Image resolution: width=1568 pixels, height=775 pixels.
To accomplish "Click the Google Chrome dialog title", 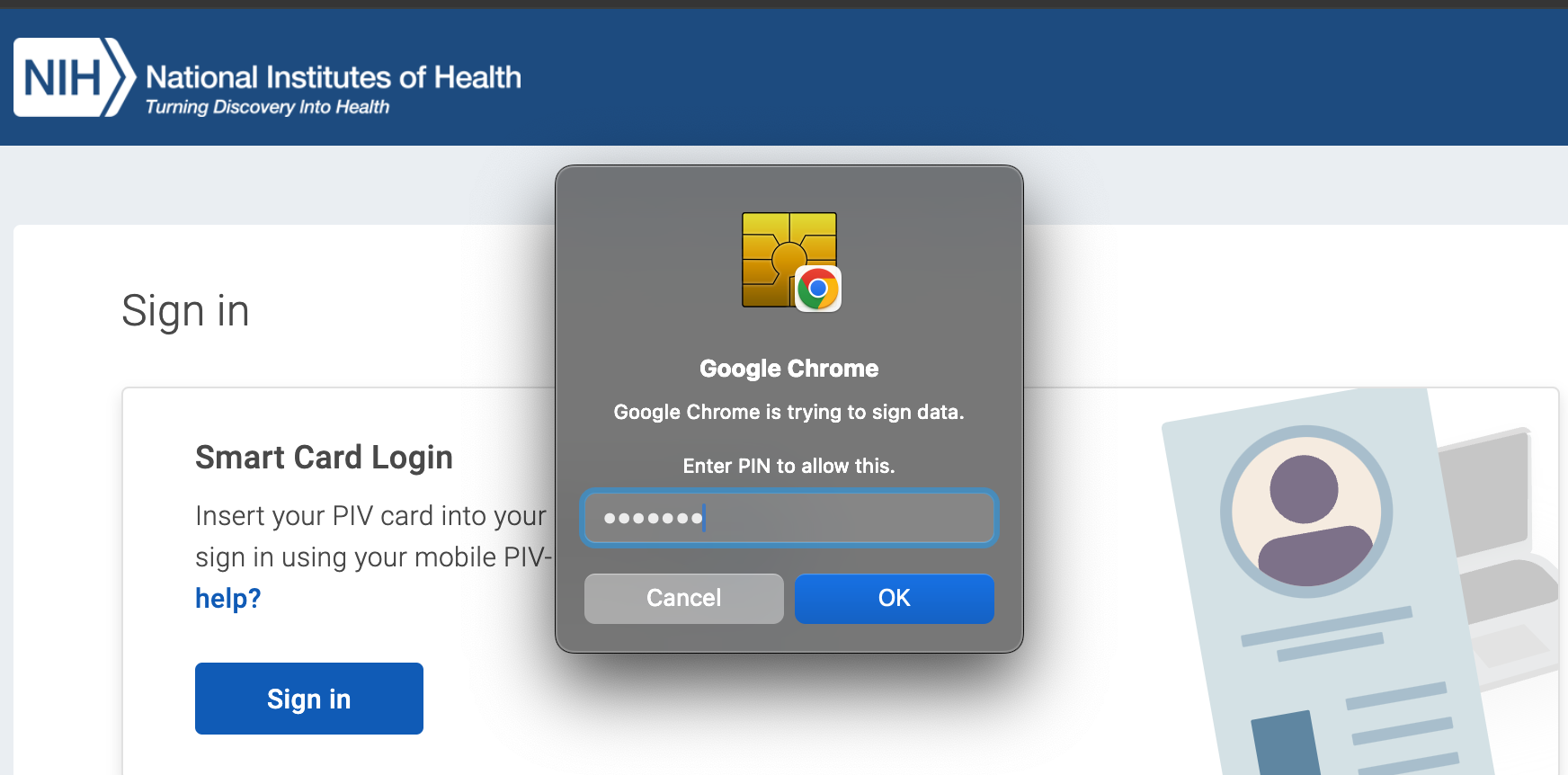I will click(788, 369).
